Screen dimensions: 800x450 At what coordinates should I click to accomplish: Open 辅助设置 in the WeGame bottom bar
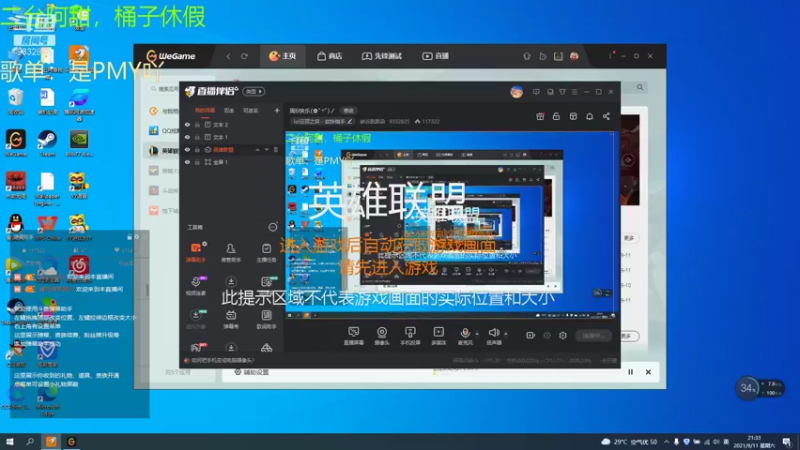click(x=252, y=372)
